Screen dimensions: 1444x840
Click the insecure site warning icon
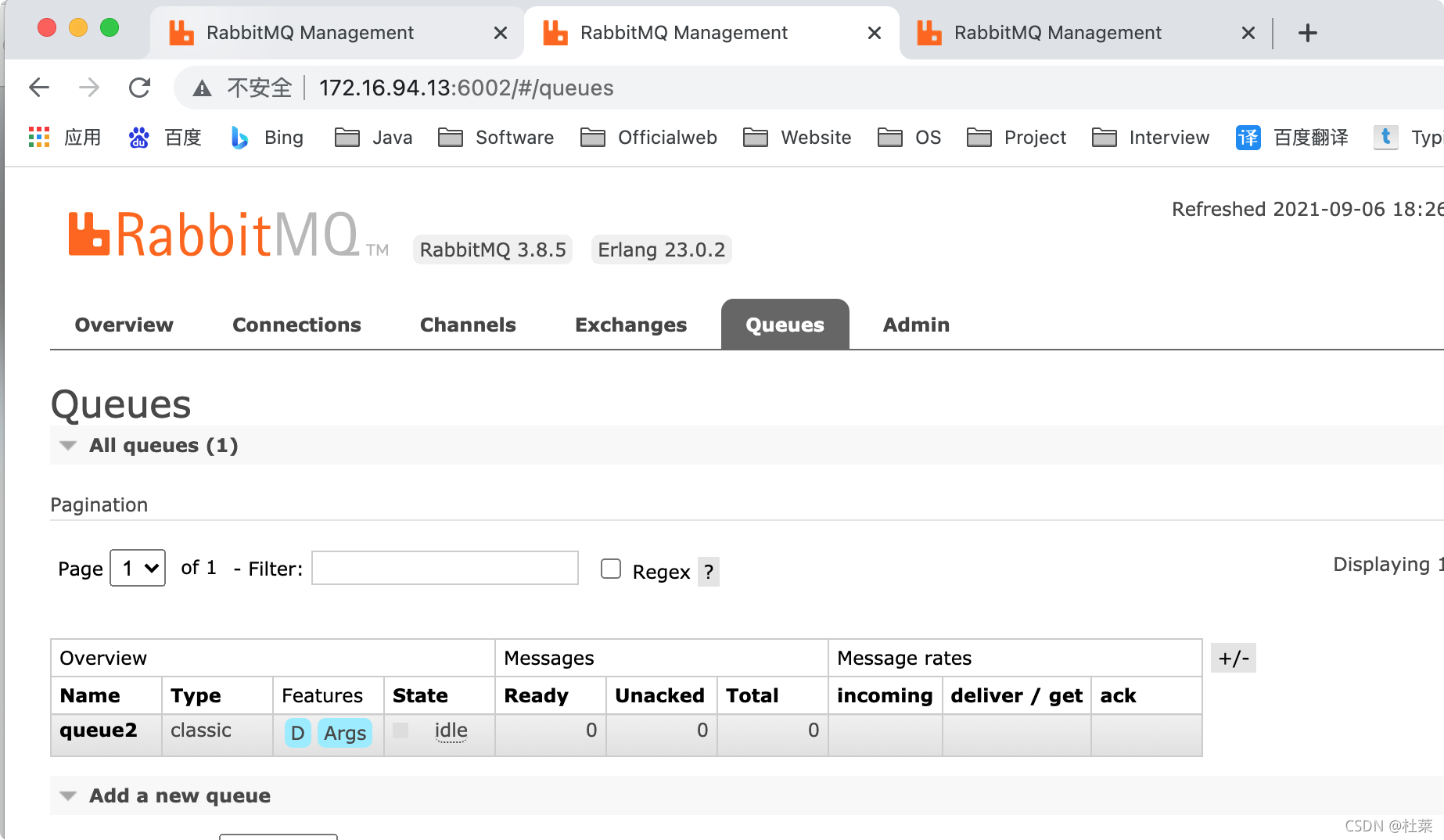203,88
